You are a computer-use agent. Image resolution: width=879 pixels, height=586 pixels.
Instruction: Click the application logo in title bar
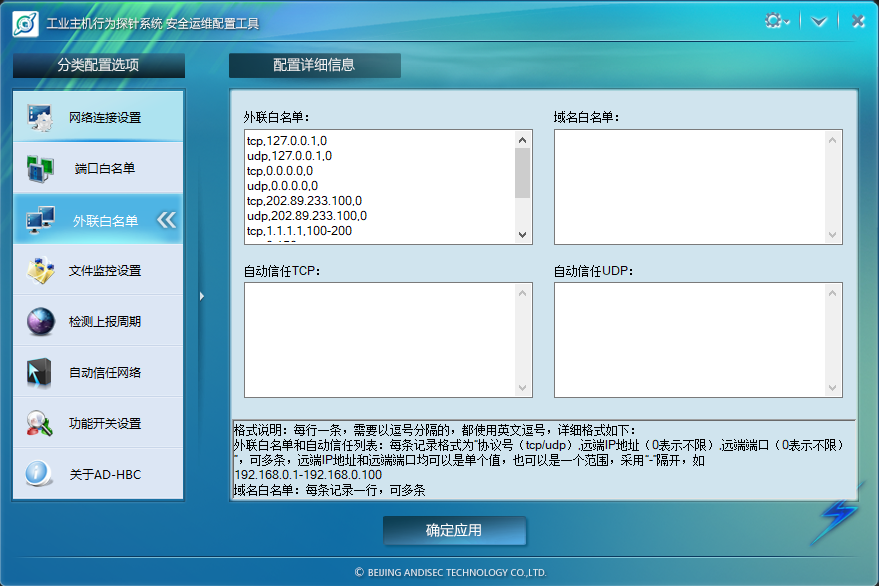(x=25, y=22)
